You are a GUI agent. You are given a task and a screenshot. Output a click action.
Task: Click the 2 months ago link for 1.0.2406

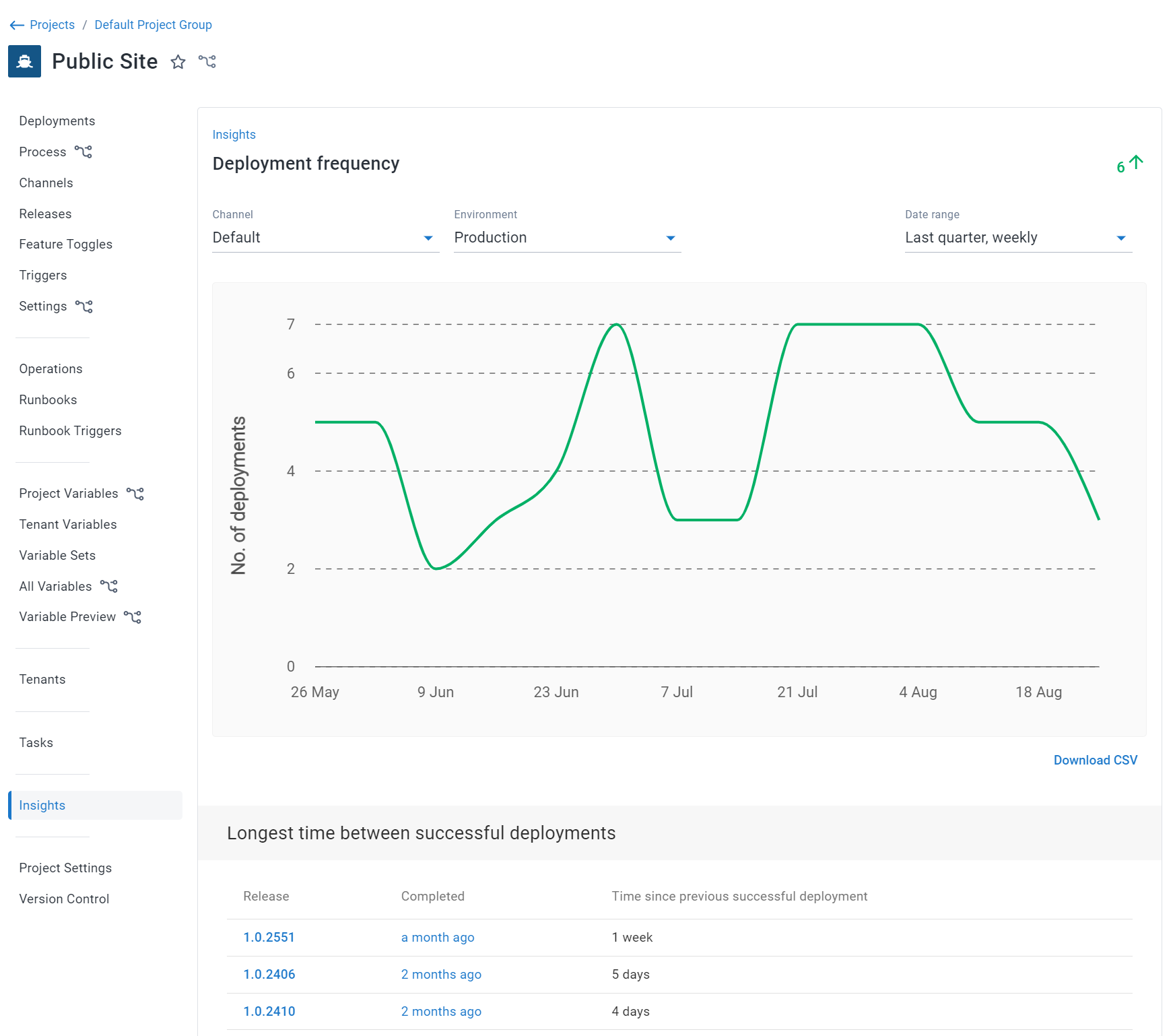coord(441,974)
